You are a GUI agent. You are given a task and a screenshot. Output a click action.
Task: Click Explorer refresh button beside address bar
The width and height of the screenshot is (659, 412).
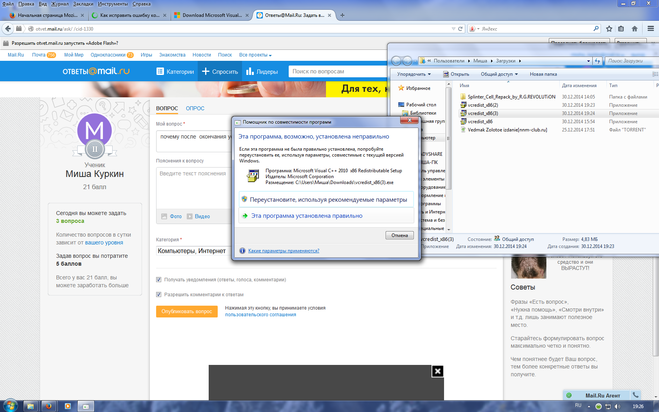tap(598, 61)
